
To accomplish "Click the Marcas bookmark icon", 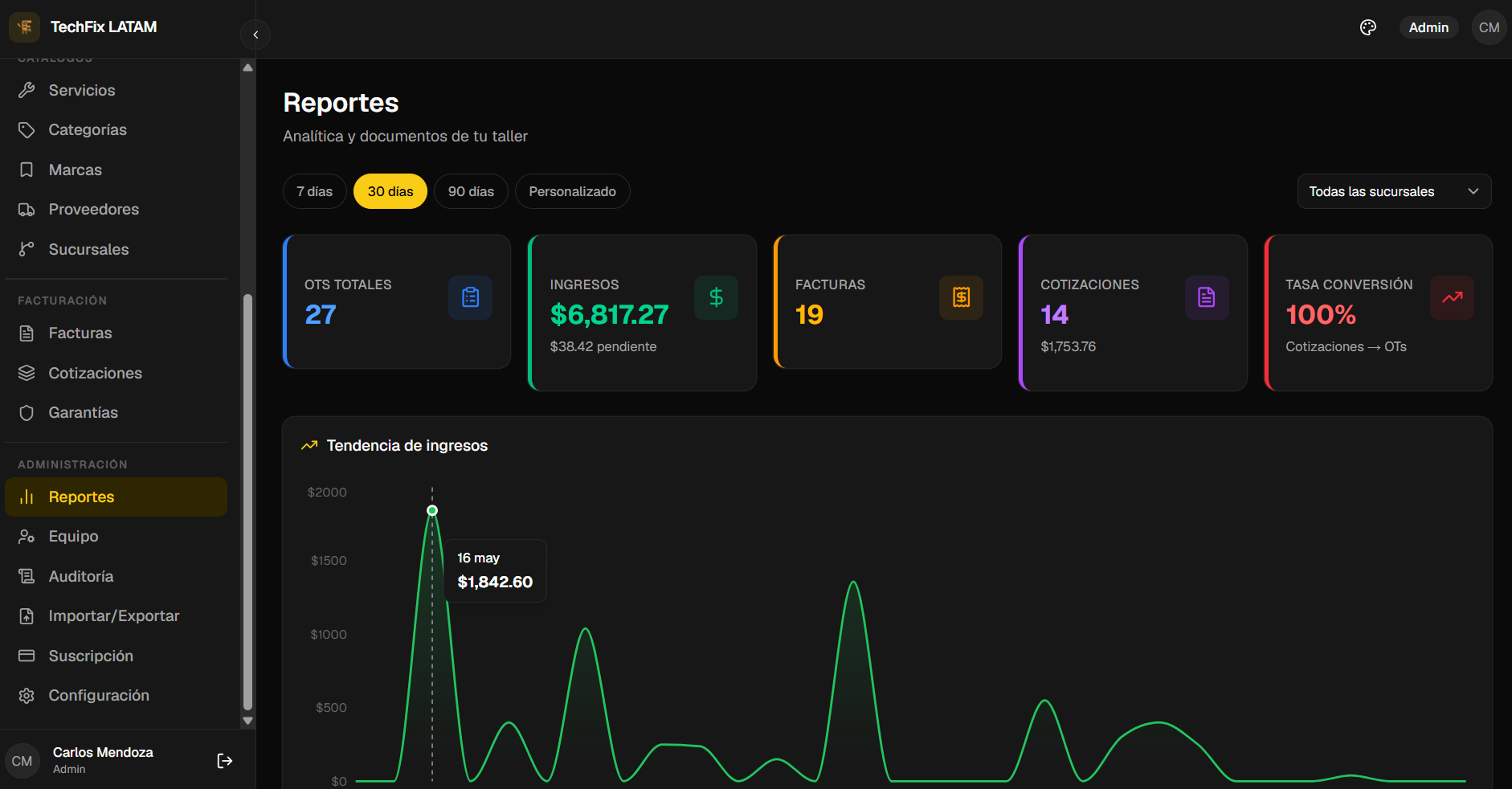I will (27, 170).
